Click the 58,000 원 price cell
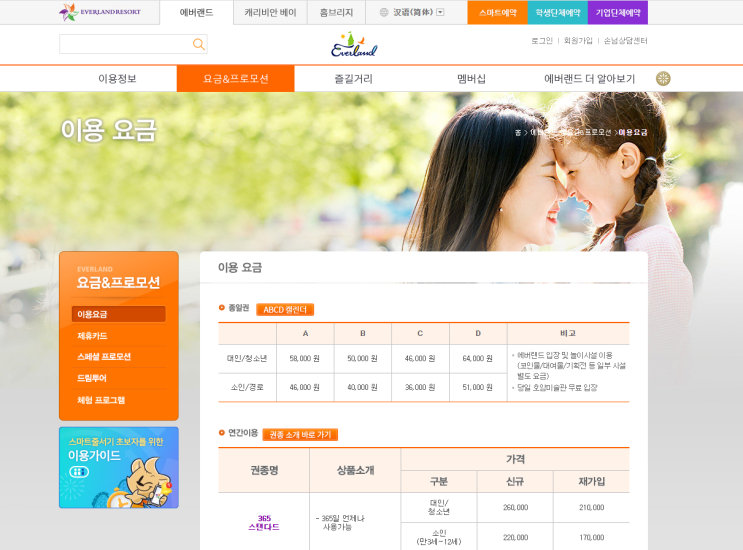The width and height of the screenshot is (743, 550). click(x=305, y=359)
